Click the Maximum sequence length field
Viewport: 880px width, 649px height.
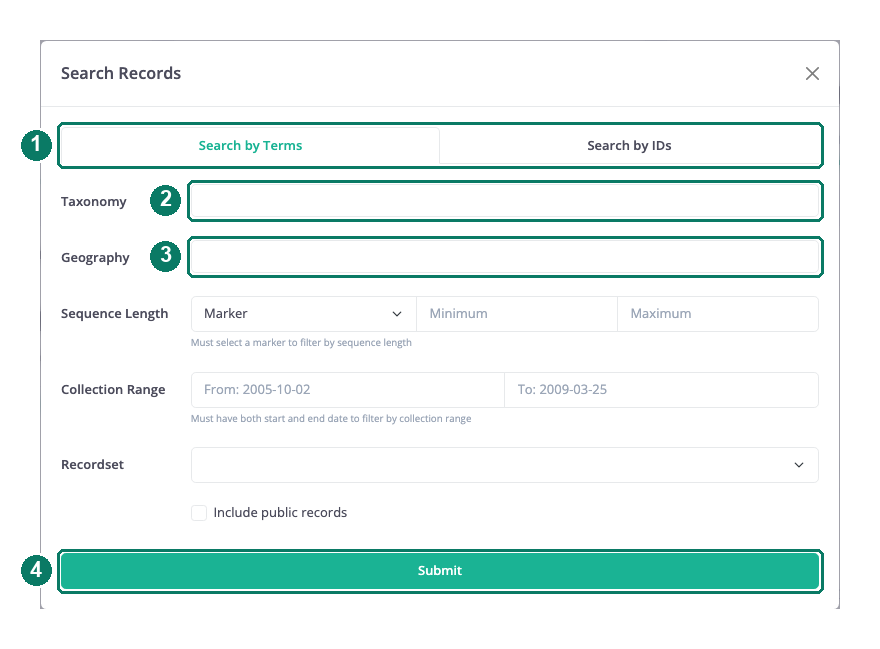pyautogui.click(x=718, y=314)
